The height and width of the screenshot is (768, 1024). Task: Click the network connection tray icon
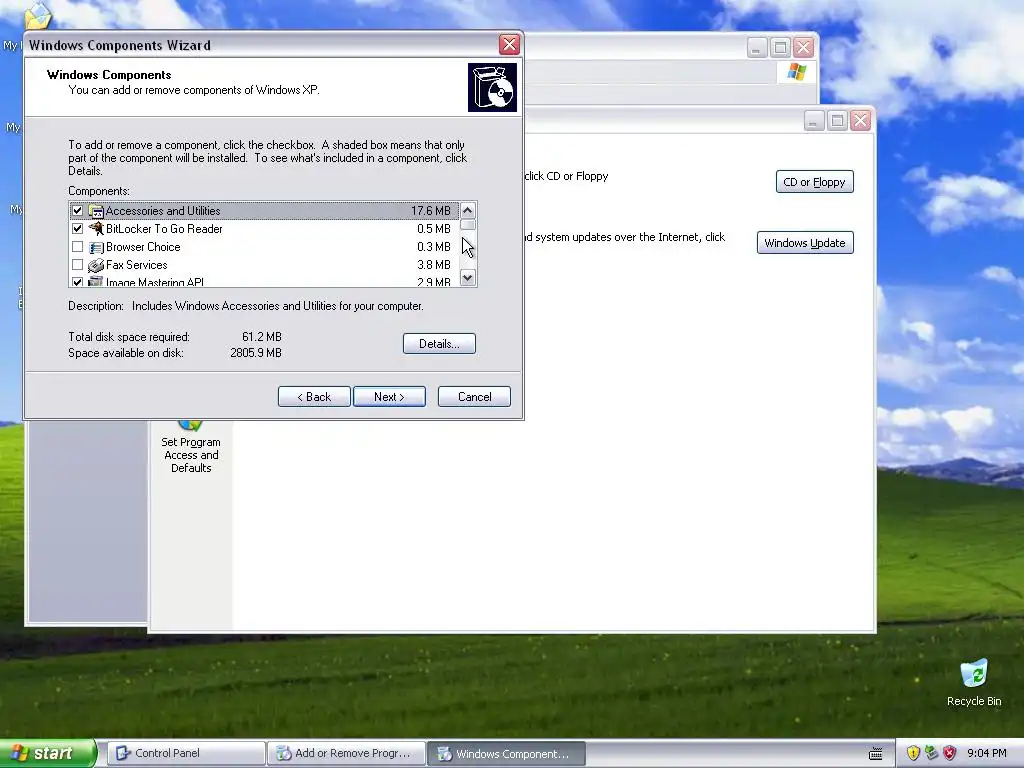click(x=931, y=753)
